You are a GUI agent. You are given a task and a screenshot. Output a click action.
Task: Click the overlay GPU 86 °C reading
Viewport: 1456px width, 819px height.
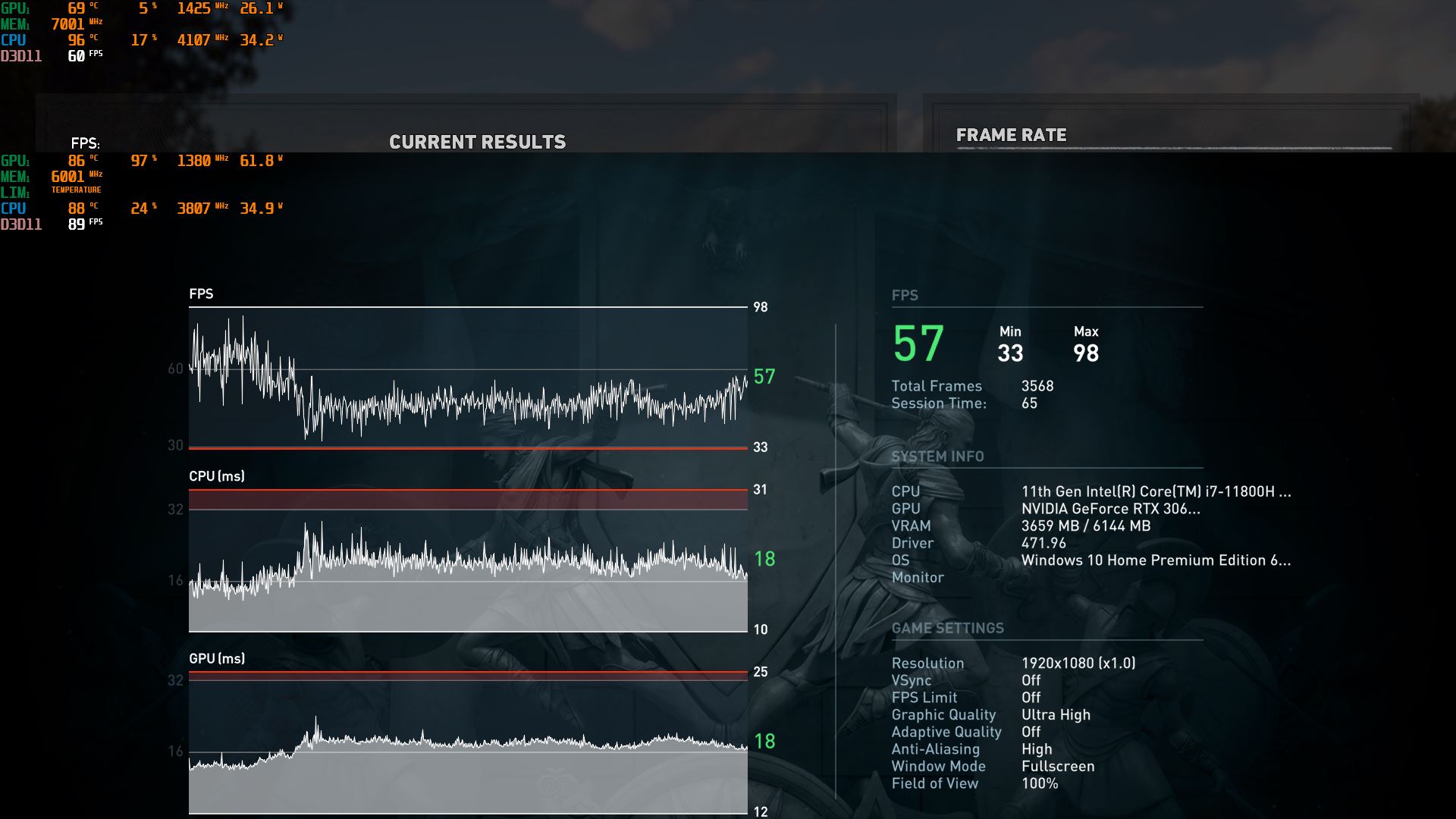pos(77,161)
